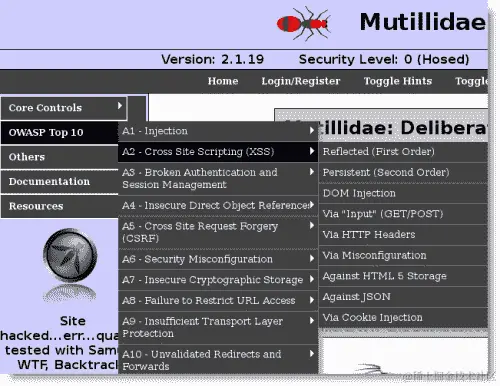The width and height of the screenshot is (500, 386).
Task: Choose Against HTML 5 Storage item
Action: point(403,276)
